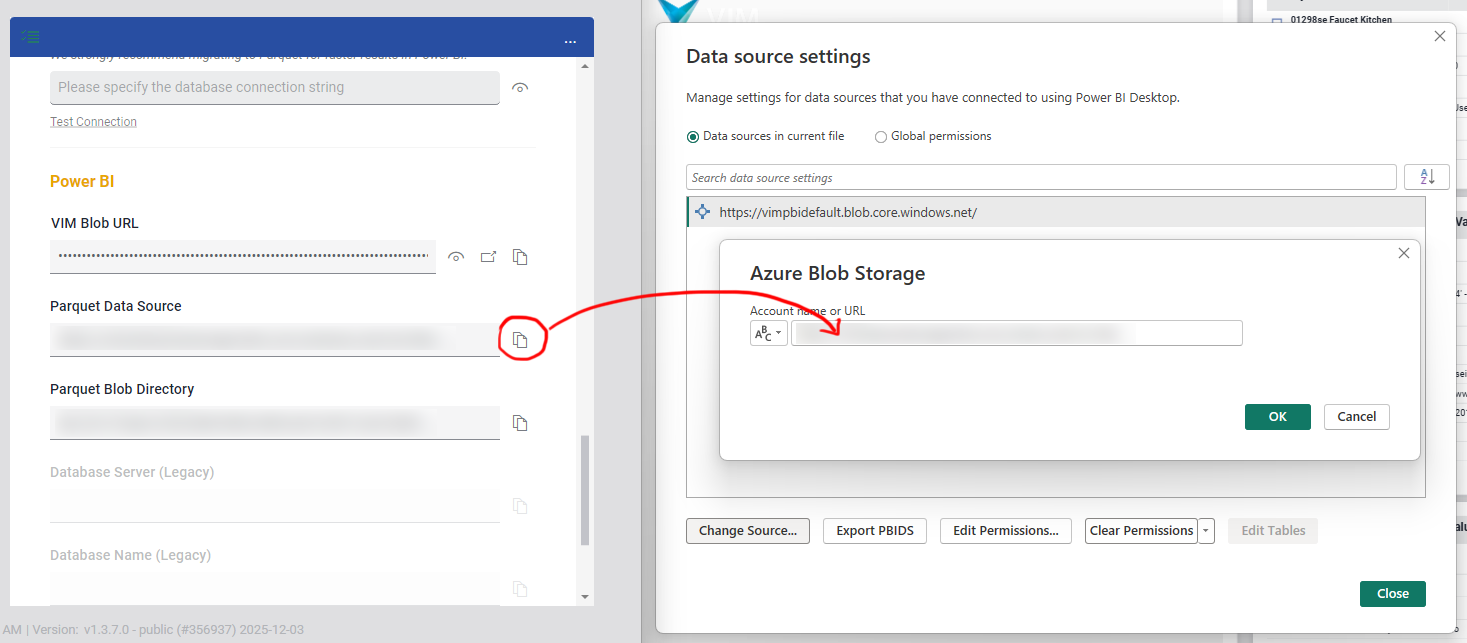
Task: Select Data sources in current file option
Action: 692,136
